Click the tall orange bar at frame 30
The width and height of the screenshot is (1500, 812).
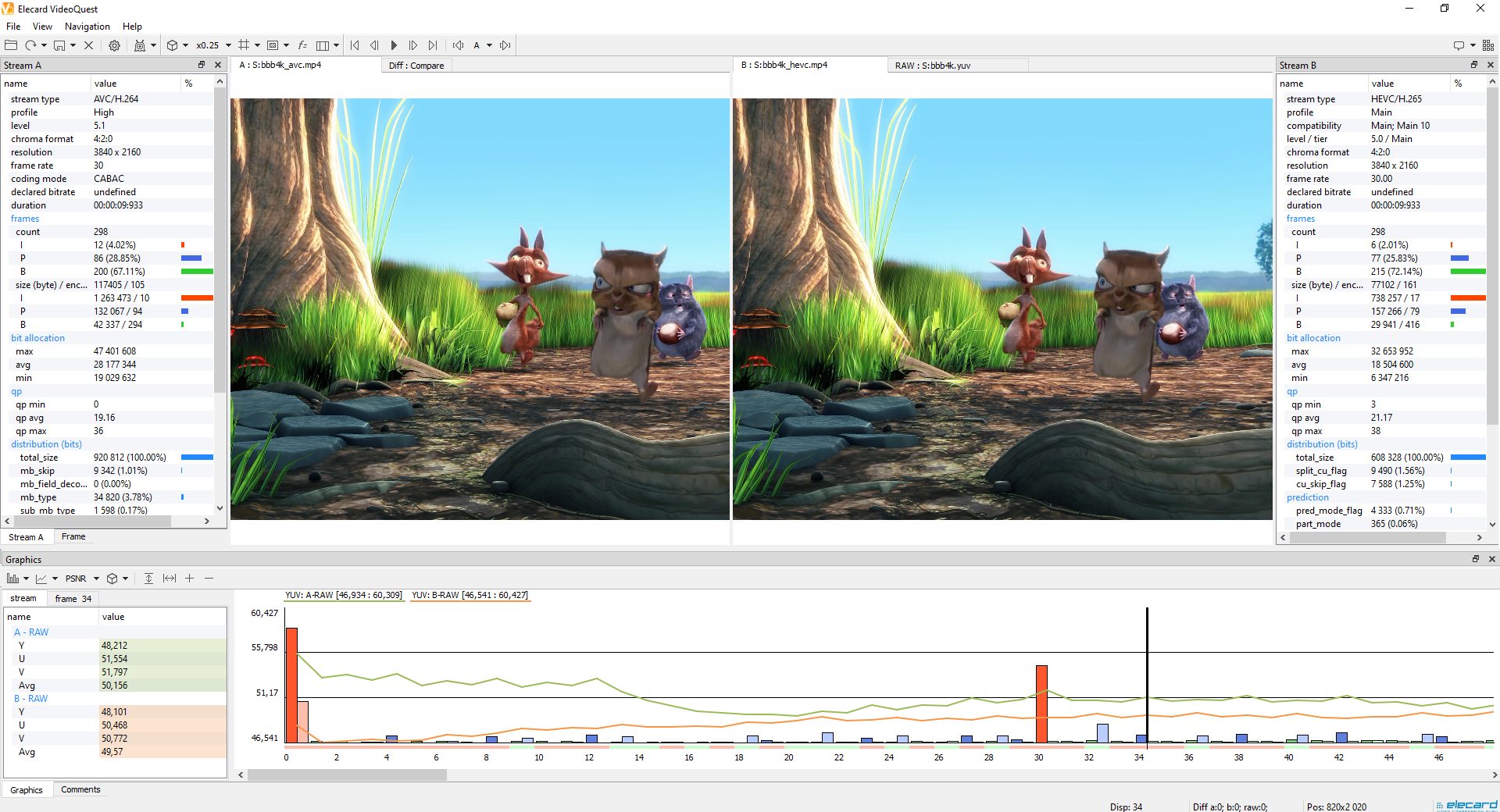point(1040,703)
